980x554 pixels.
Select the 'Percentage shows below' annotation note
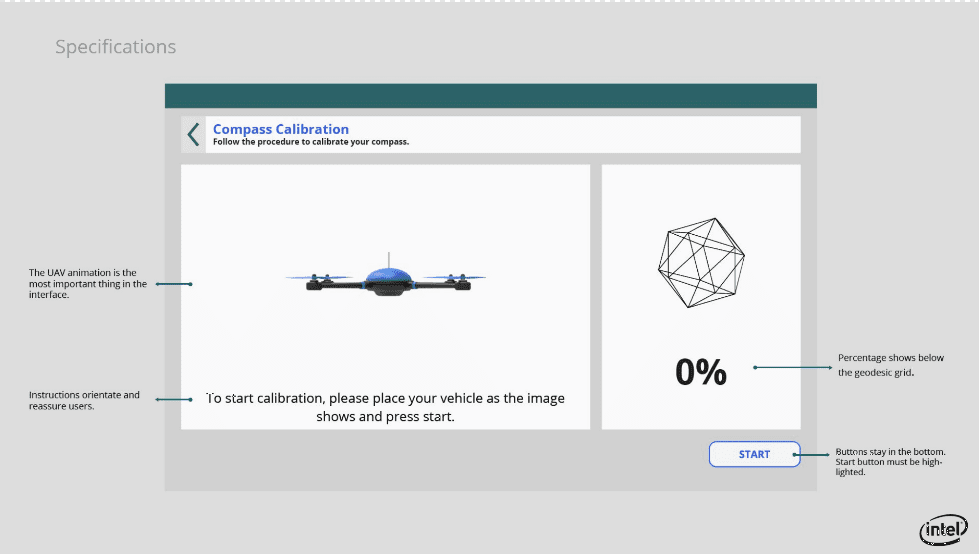click(890, 365)
